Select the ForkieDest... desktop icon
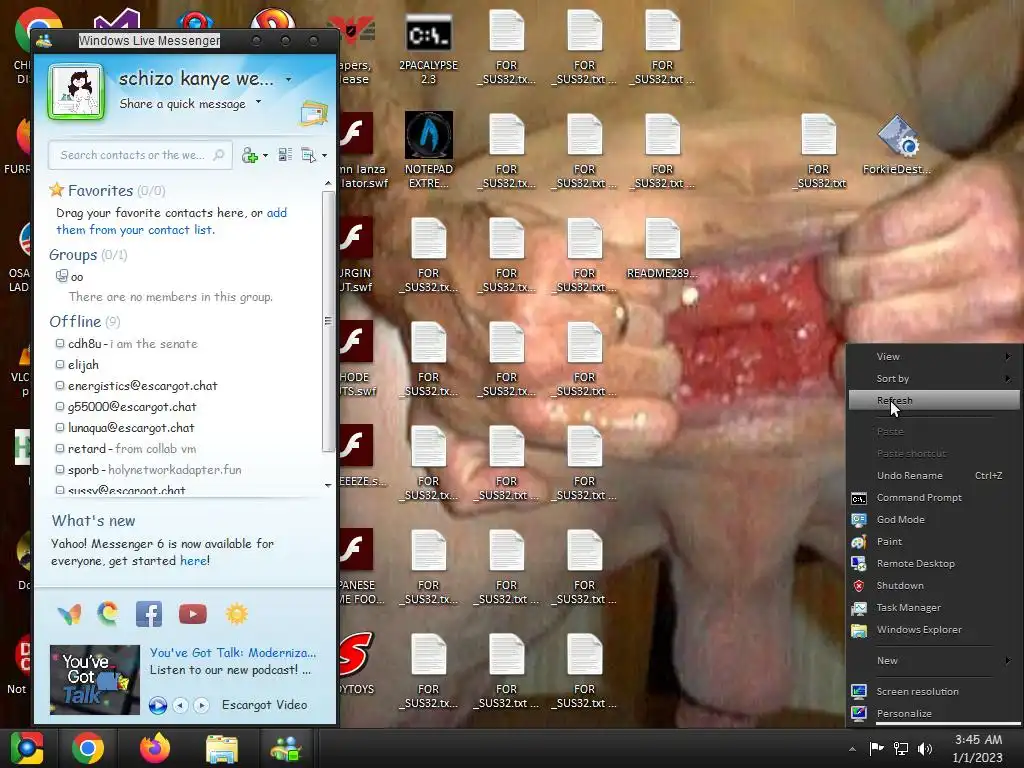 [897, 145]
